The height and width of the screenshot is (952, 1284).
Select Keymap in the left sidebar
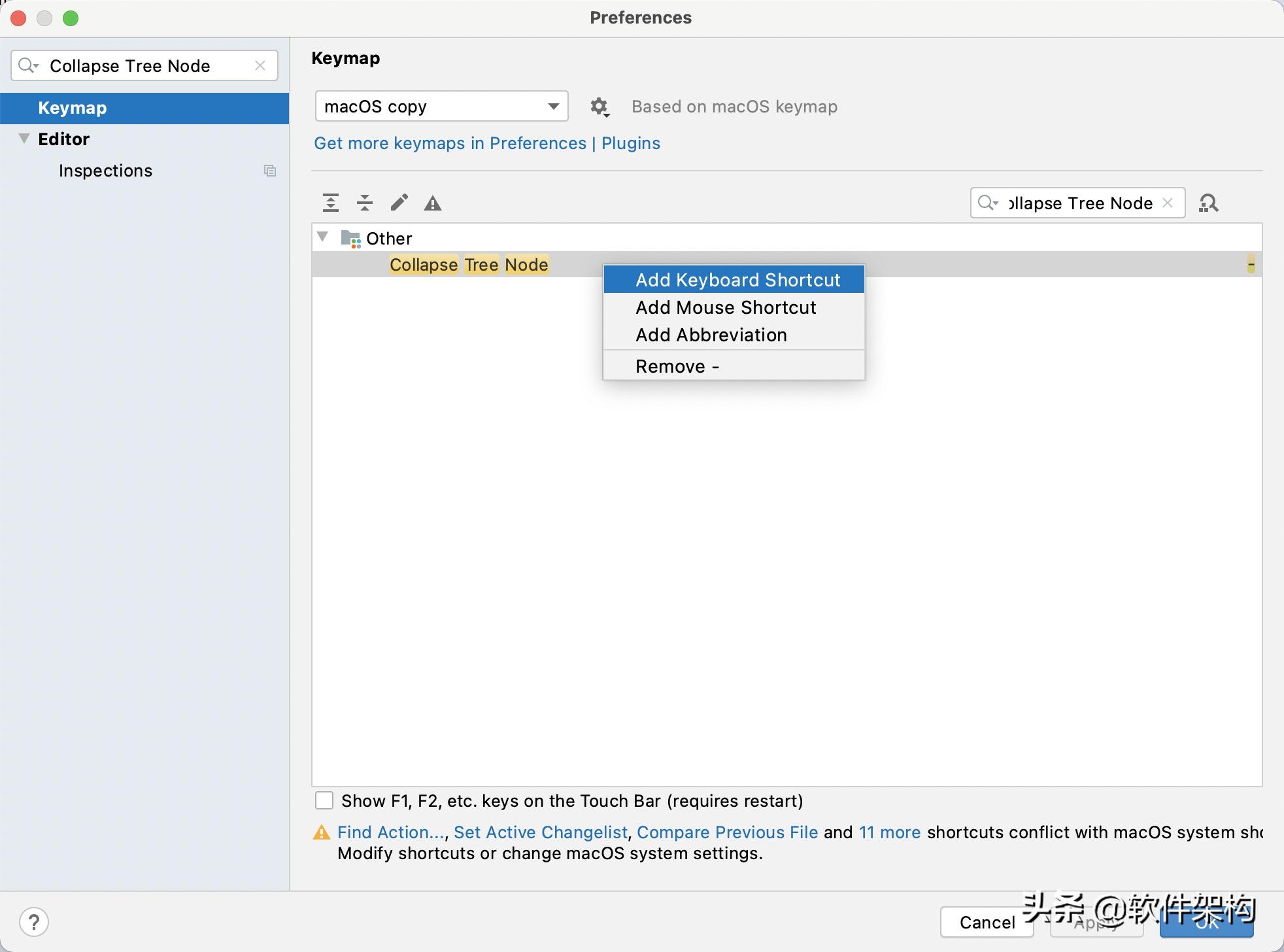72,107
